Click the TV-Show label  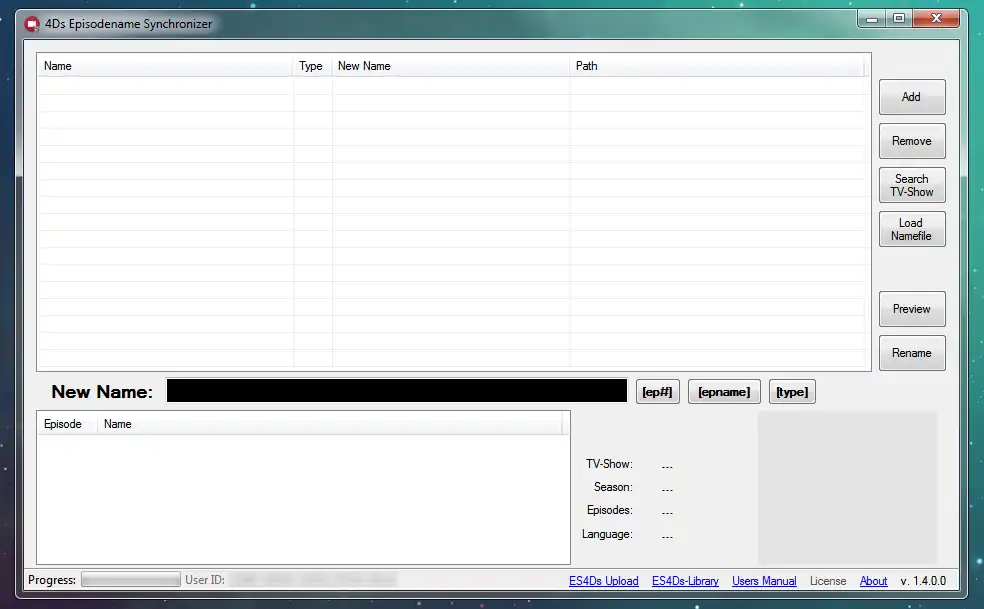(x=609, y=464)
